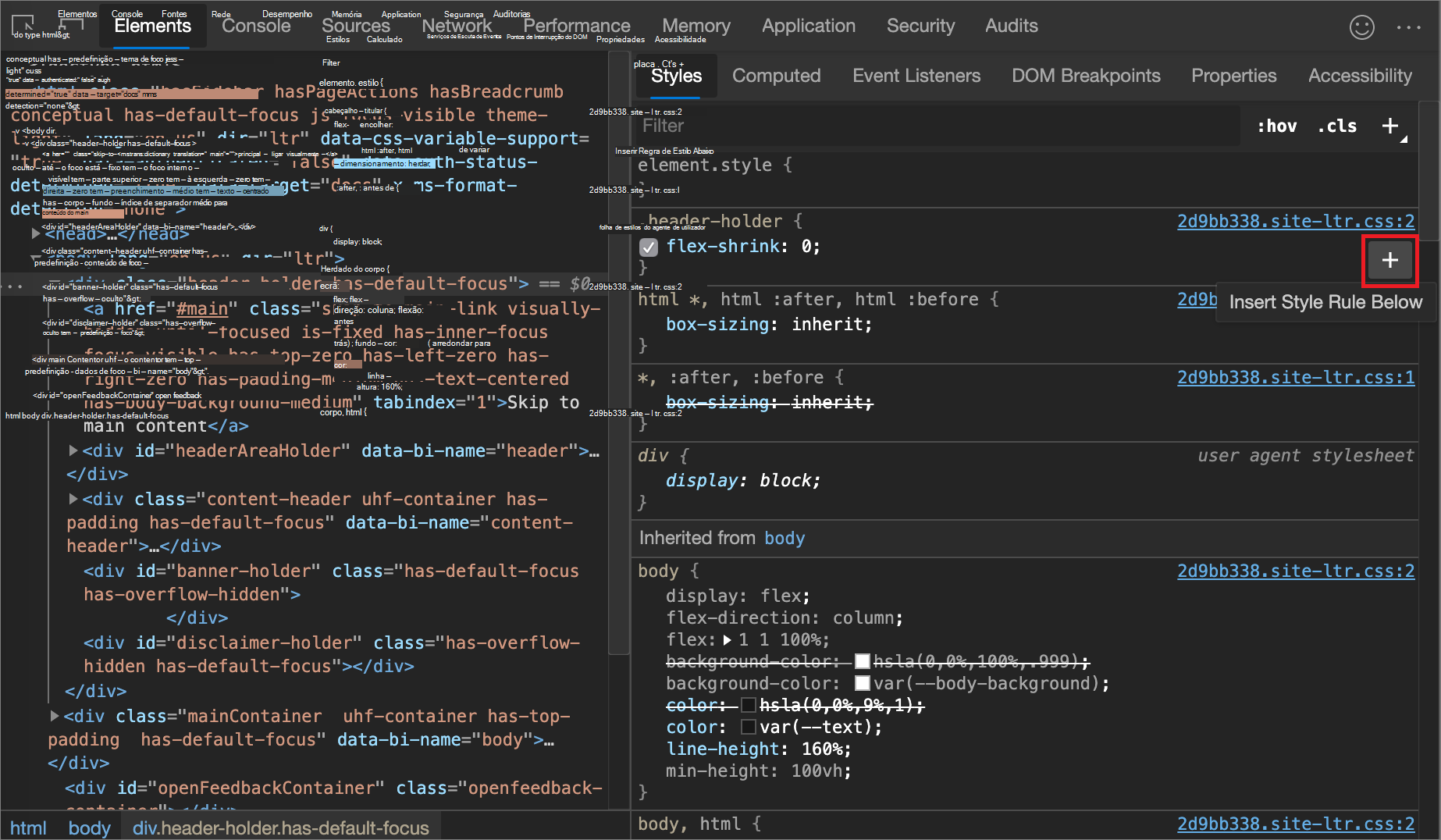Click the smiley feedback icon

1361,27
